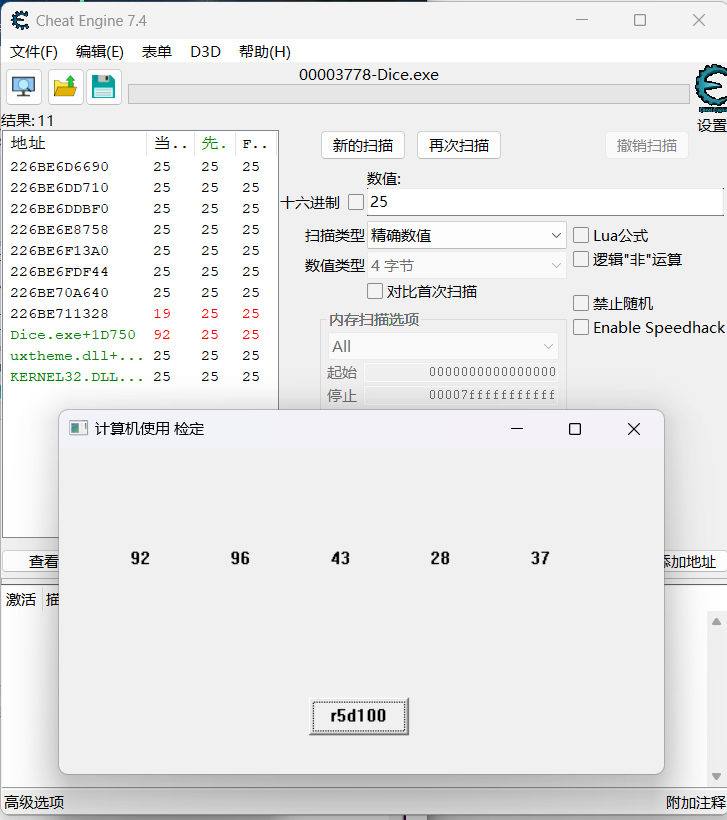This screenshot has height=820, width=727.
Task: Open the D3D menu
Action: (206, 52)
